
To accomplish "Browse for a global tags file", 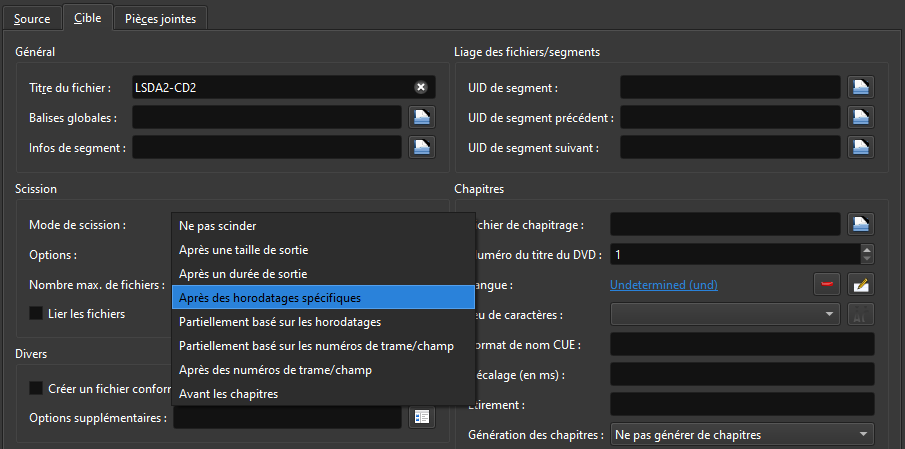I will point(422,118).
